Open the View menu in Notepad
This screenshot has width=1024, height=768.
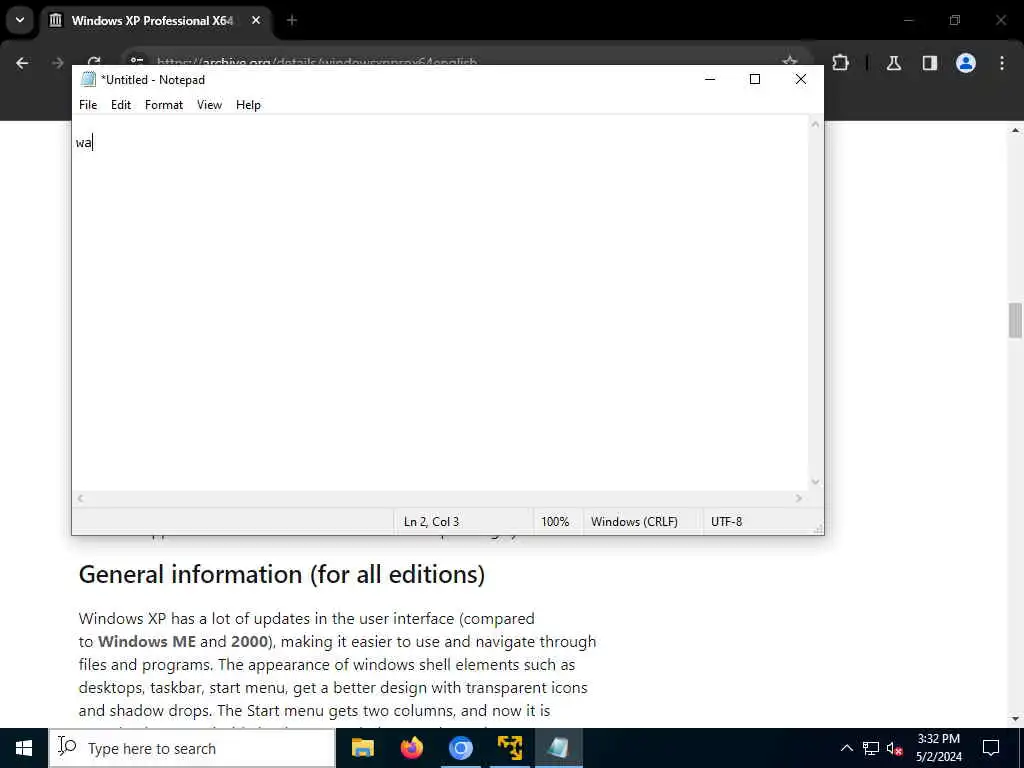pyautogui.click(x=210, y=104)
